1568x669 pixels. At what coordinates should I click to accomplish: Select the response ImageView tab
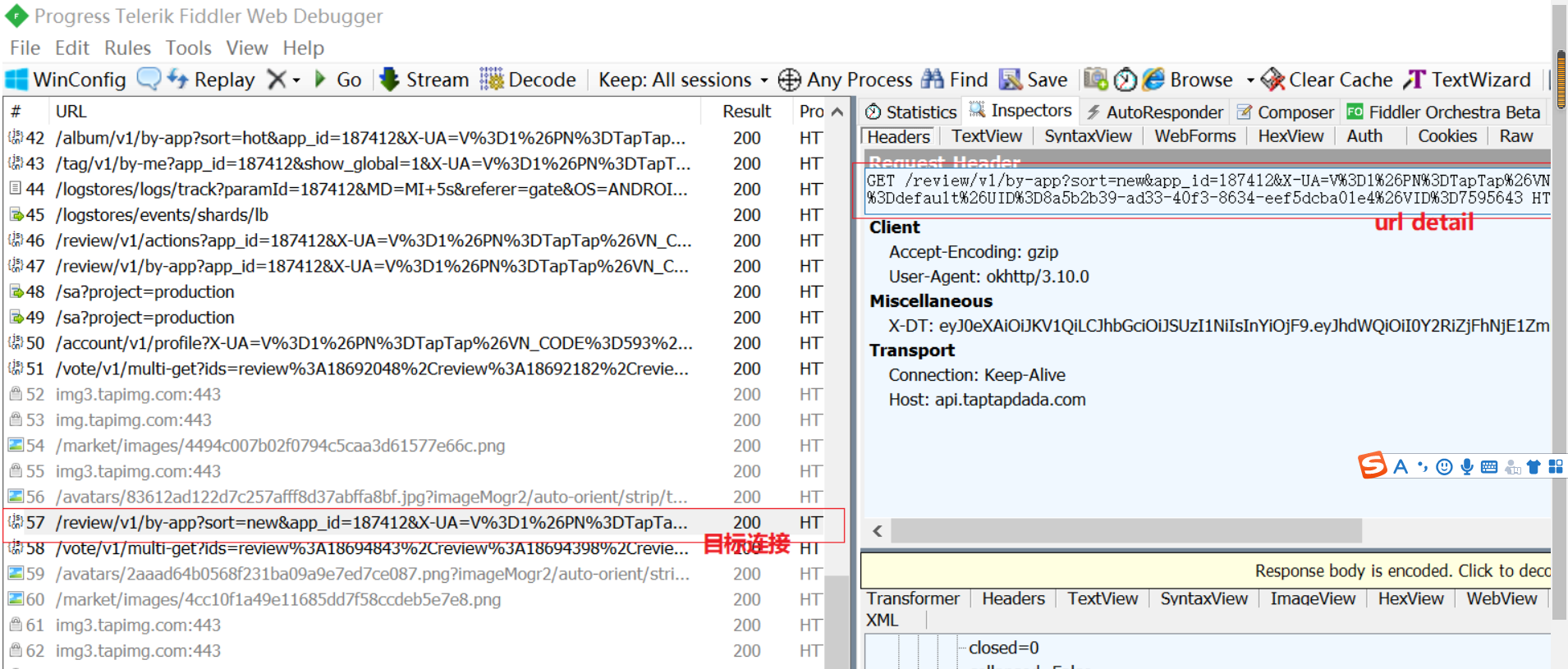1313,598
